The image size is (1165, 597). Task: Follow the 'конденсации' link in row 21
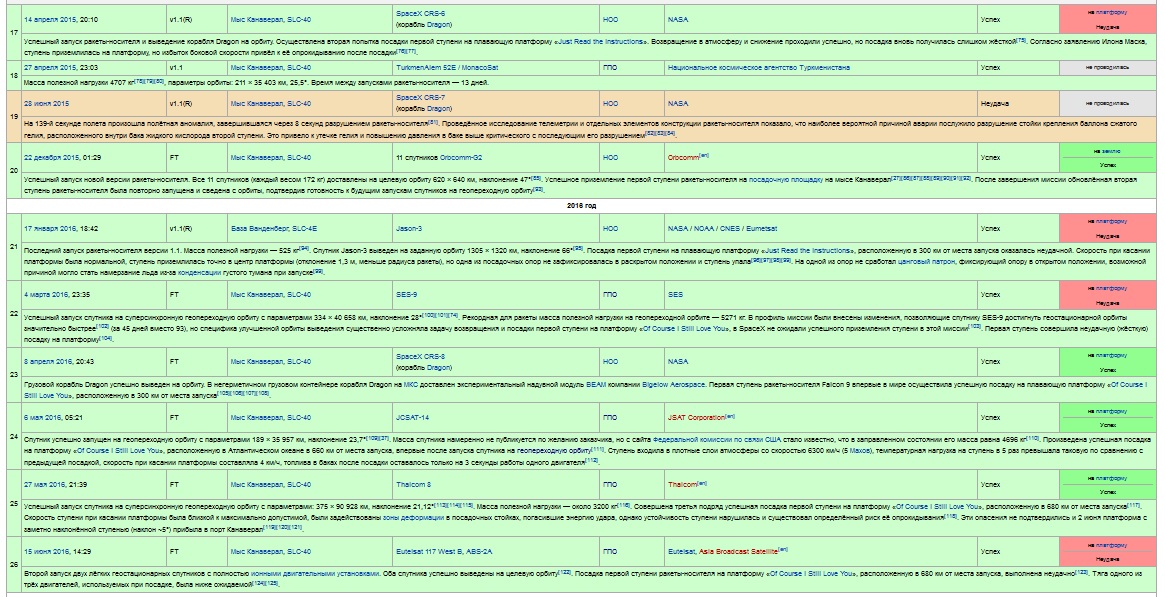199,273
